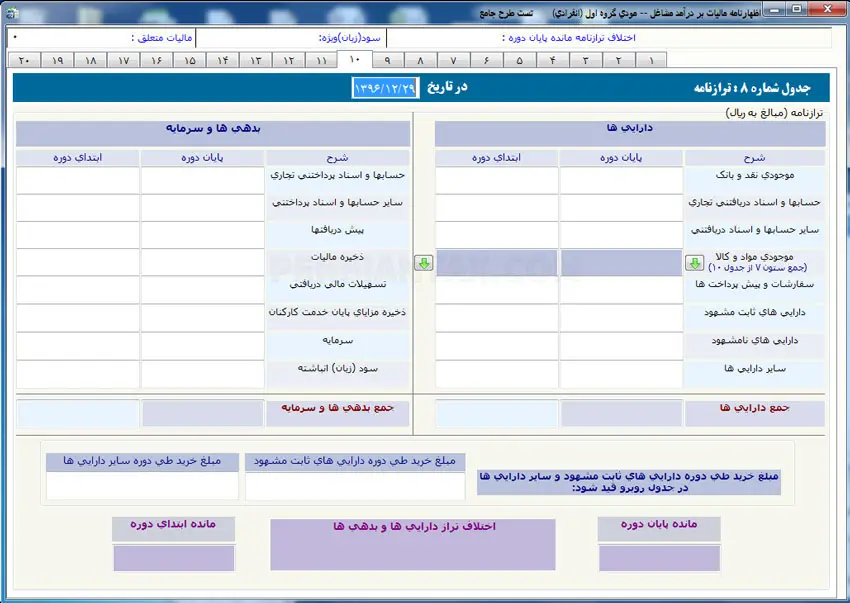The image size is (850, 603).
Task: Click ابتداي دوره field for دارايي هاي ثابت مشهود
Action: [496, 318]
